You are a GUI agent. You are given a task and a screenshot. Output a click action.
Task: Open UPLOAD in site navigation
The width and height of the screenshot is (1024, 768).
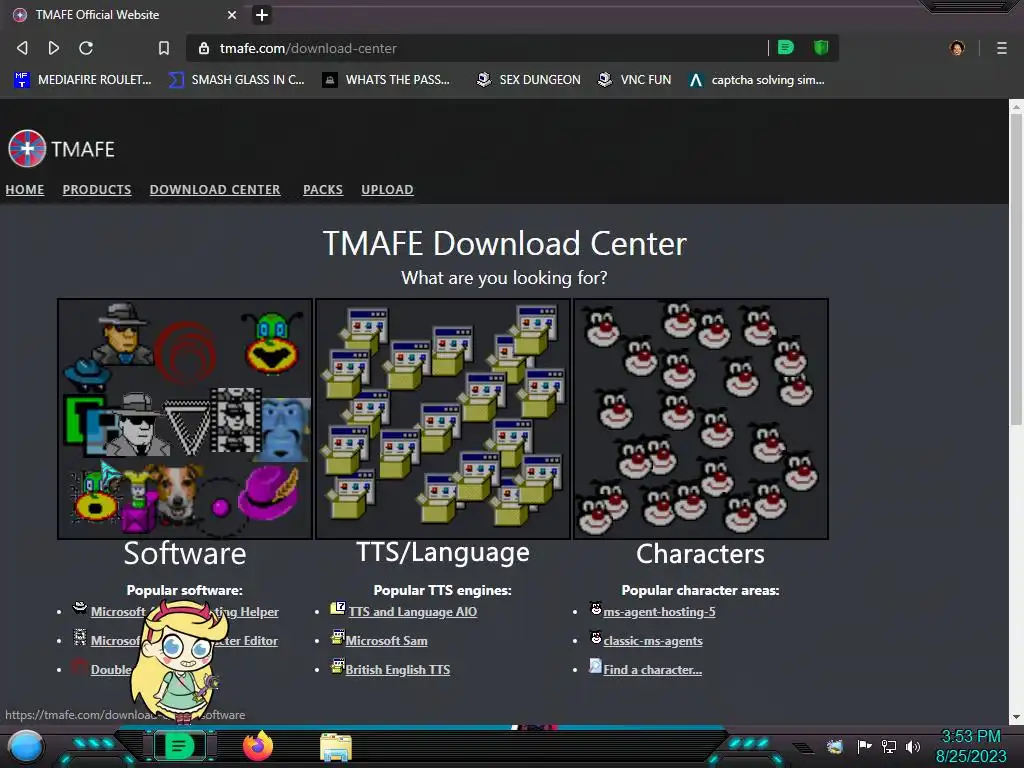(x=387, y=189)
